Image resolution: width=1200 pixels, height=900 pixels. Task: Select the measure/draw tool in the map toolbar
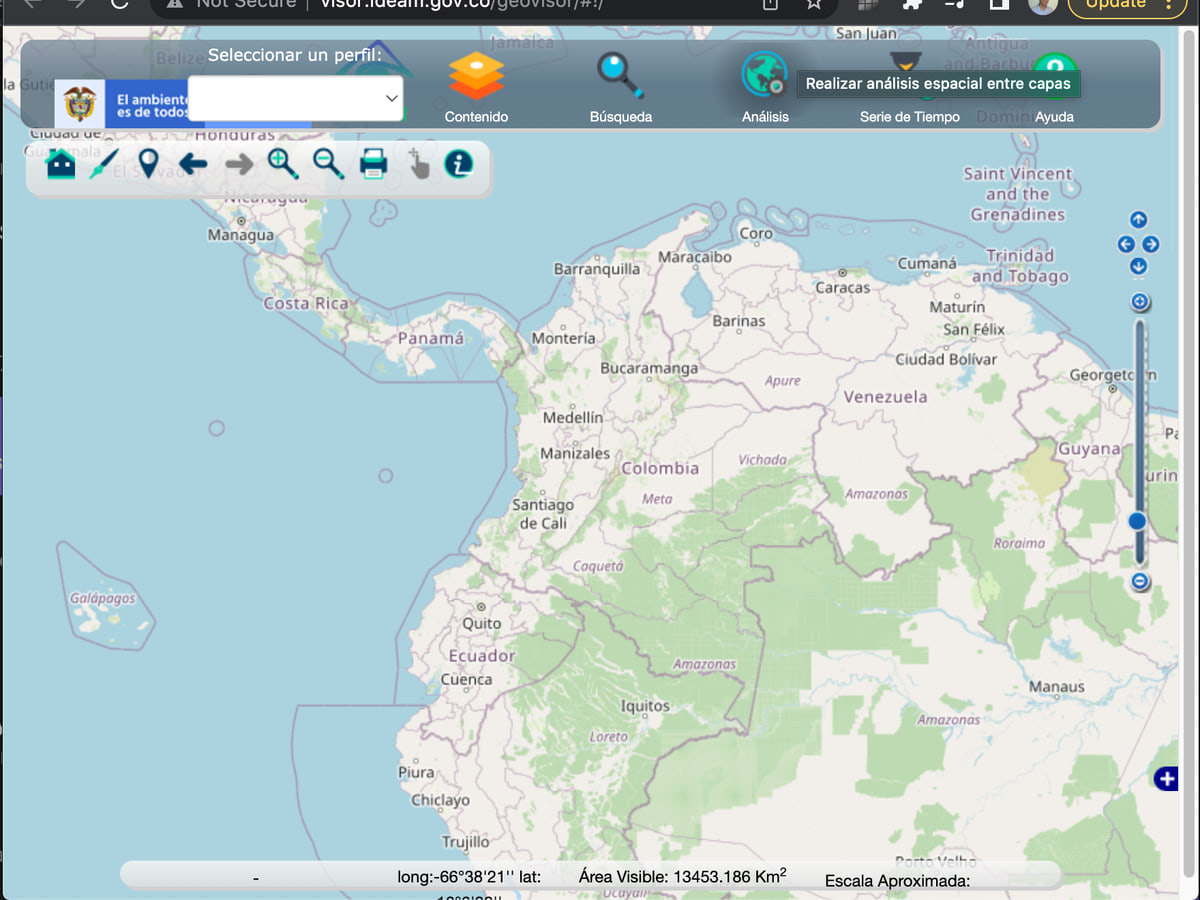tap(104, 163)
